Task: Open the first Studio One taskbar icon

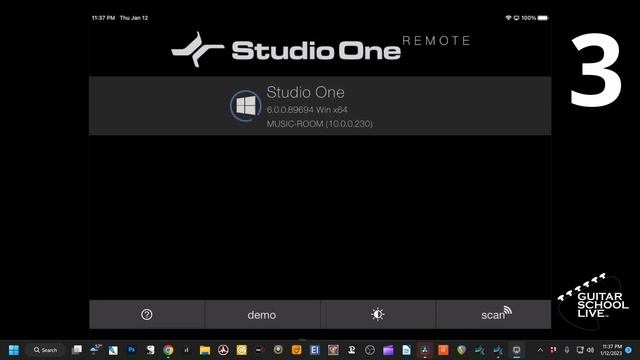Action: (x=480, y=350)
